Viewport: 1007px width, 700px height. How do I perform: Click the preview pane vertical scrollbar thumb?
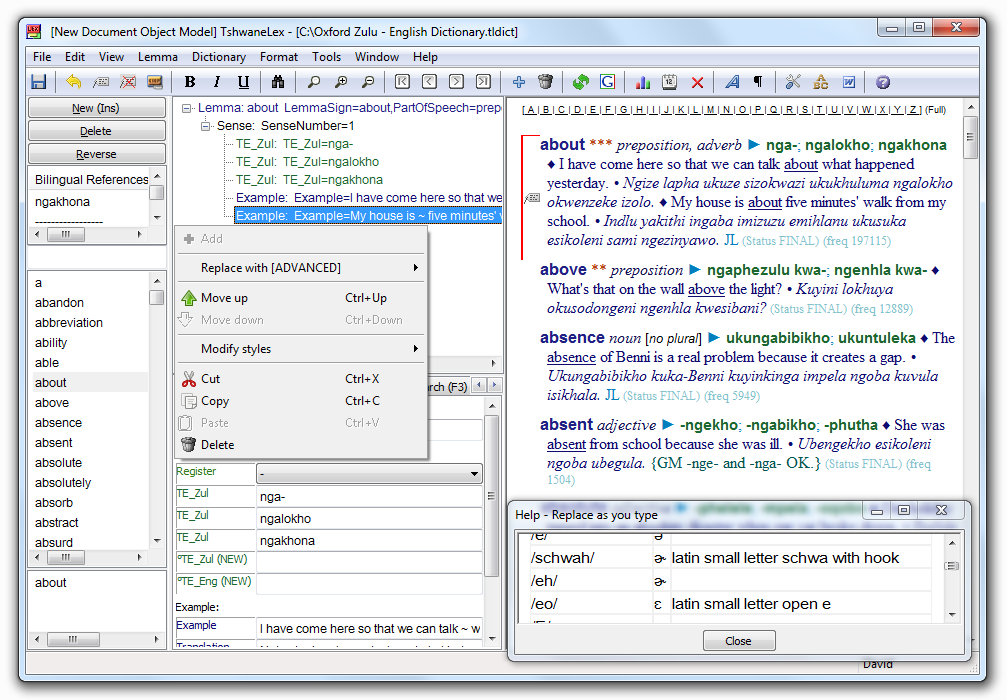point(970,137)
